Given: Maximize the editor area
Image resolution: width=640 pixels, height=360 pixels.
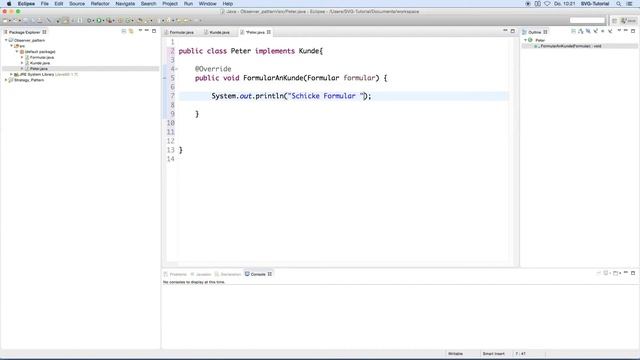Looking at the screenshot, I should [513, 31].
